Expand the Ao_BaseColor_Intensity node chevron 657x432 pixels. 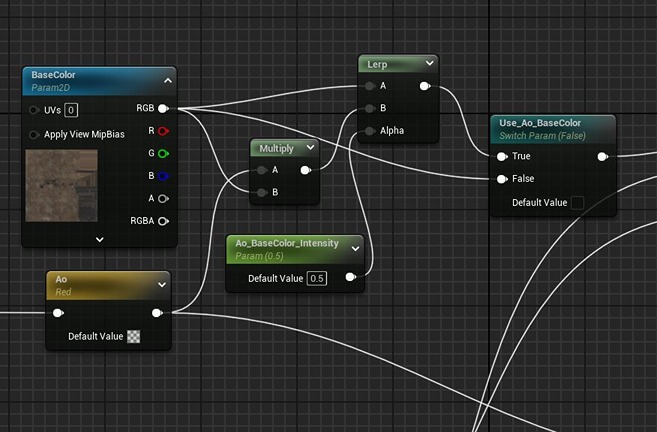click(355, 248)
